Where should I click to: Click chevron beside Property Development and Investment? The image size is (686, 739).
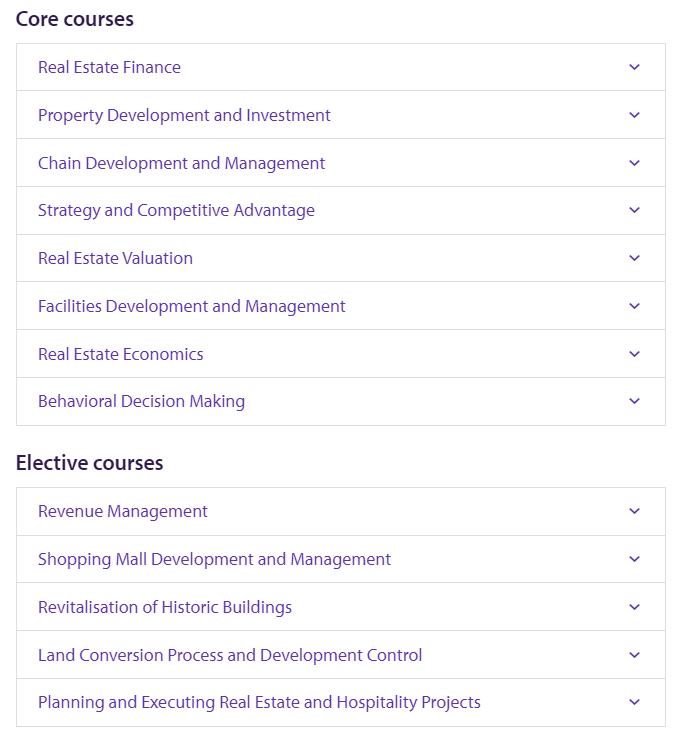pos(634,115)
